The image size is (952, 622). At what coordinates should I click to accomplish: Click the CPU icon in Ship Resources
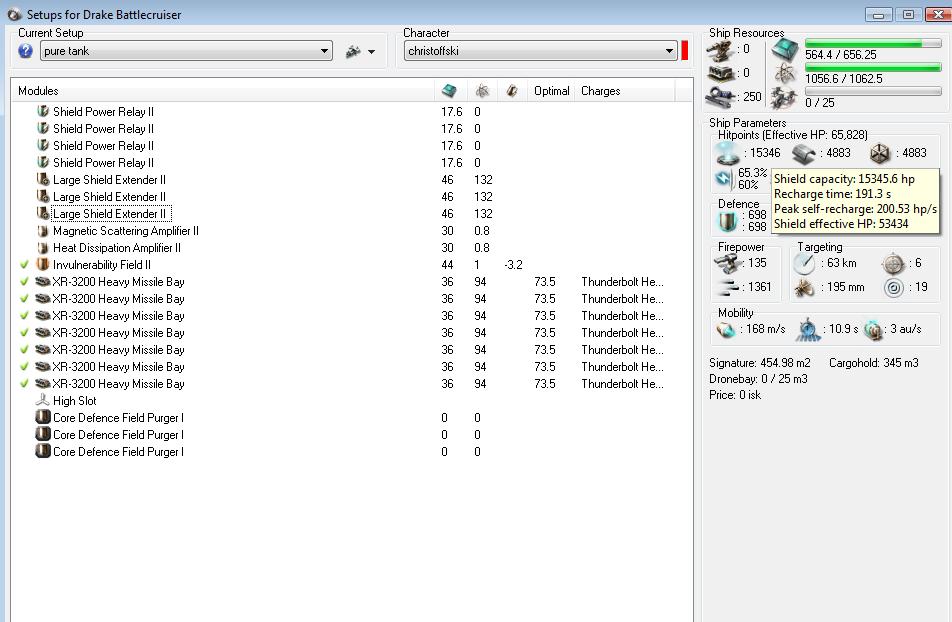tap(784, 50)
